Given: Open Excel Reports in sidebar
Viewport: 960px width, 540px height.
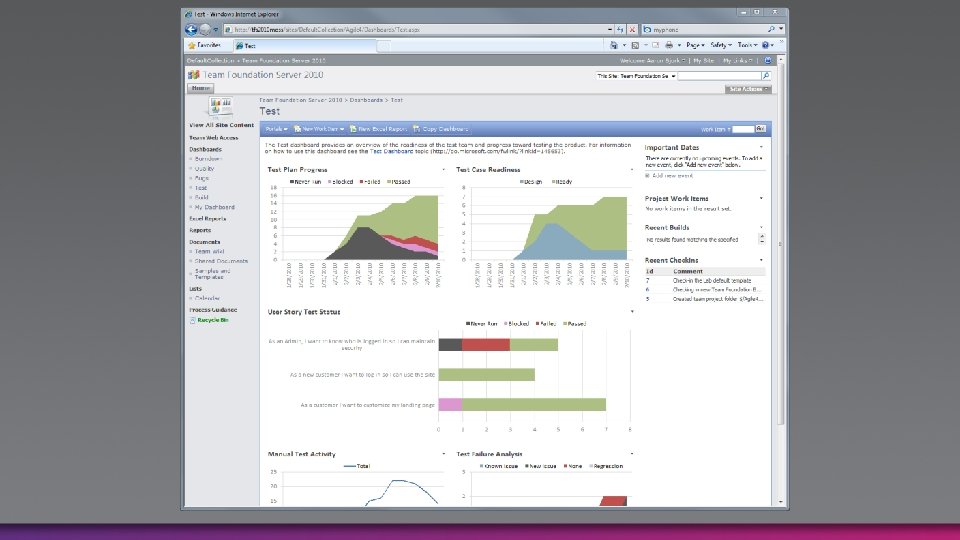Looking at the screenshot, I should click(208, 219).
